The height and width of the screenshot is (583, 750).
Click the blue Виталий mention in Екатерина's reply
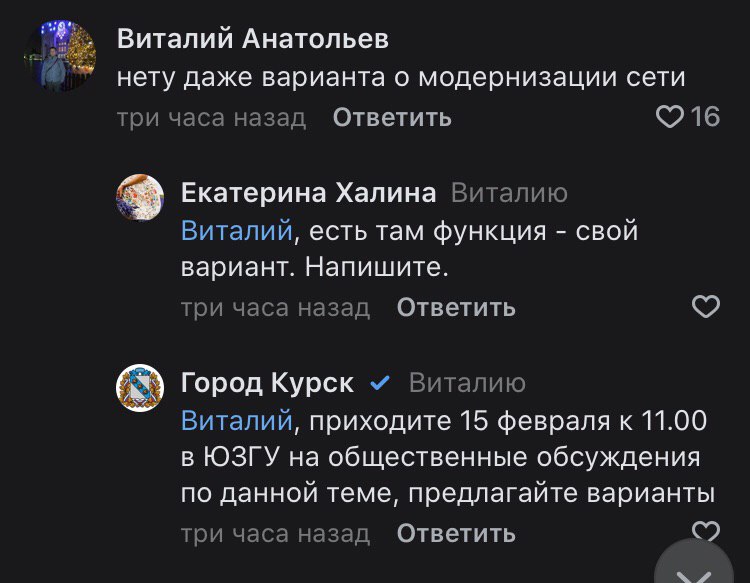point(237,231)
